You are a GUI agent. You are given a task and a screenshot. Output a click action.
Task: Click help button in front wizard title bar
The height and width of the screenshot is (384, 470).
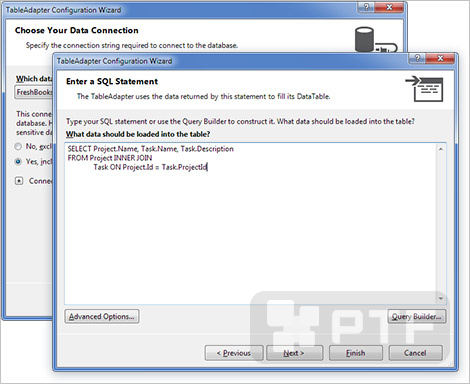tap(417, 58)
